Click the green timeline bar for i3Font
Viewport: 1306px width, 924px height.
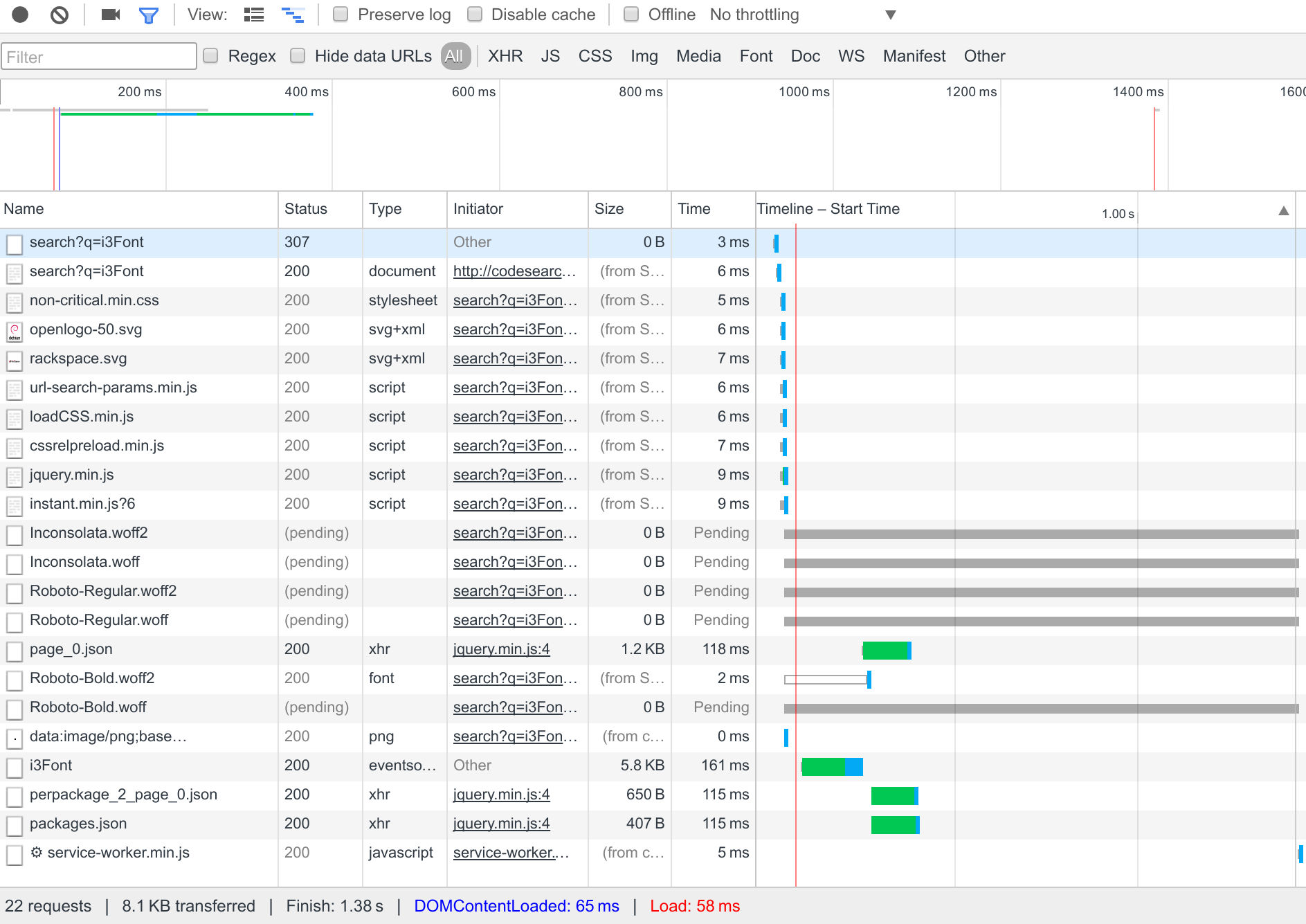824,767
